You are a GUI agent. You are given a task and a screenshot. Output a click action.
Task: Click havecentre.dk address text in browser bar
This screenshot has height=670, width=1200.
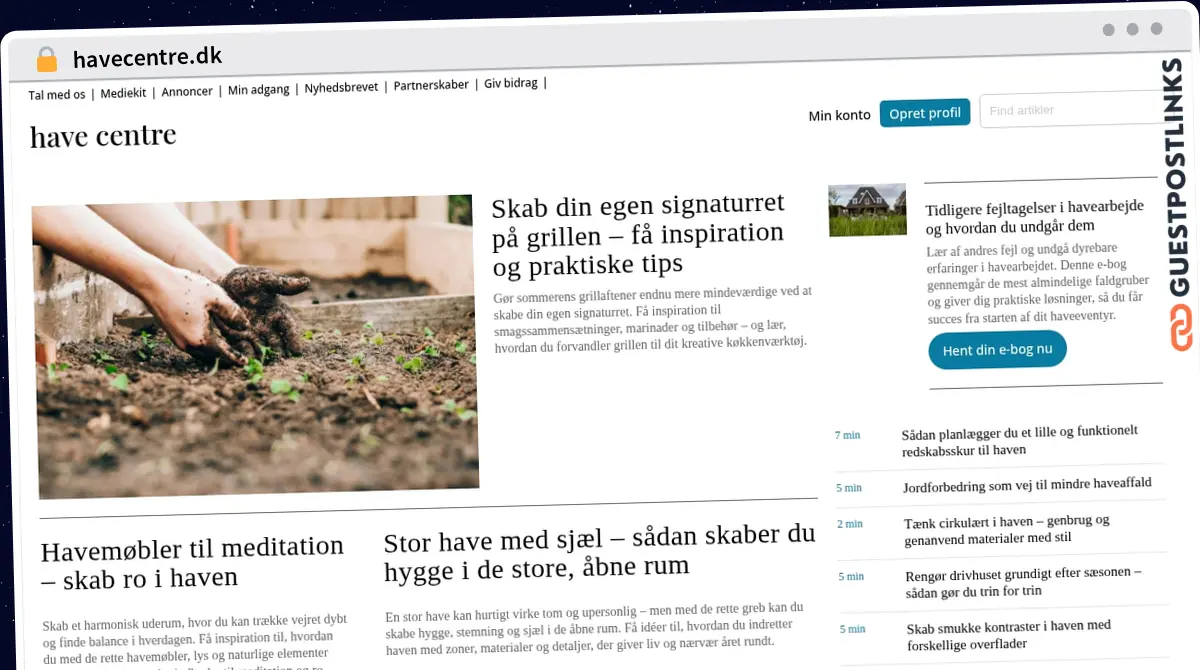click(x=147, y=57)
